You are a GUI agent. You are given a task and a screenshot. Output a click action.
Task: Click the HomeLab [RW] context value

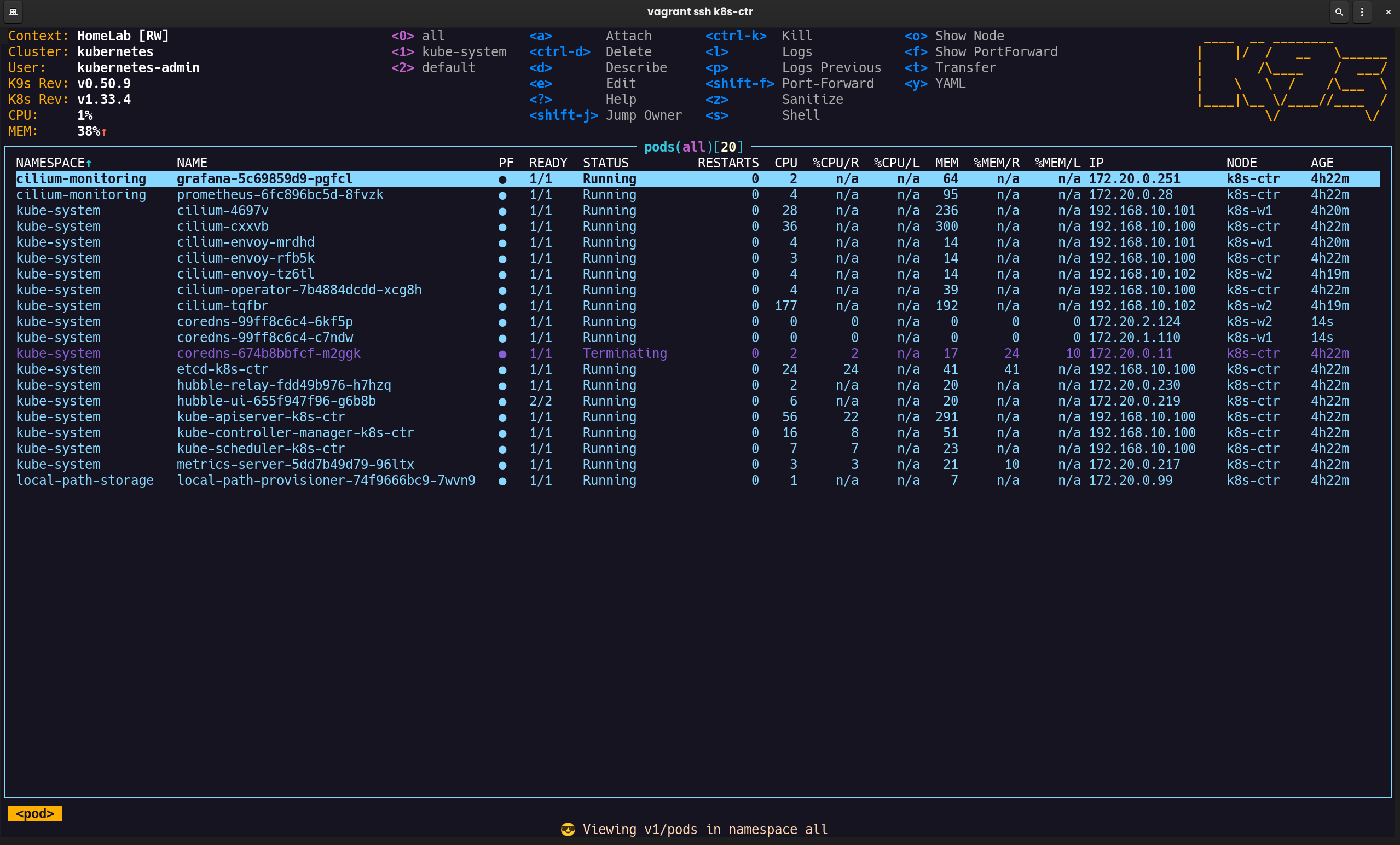(123, 36)
